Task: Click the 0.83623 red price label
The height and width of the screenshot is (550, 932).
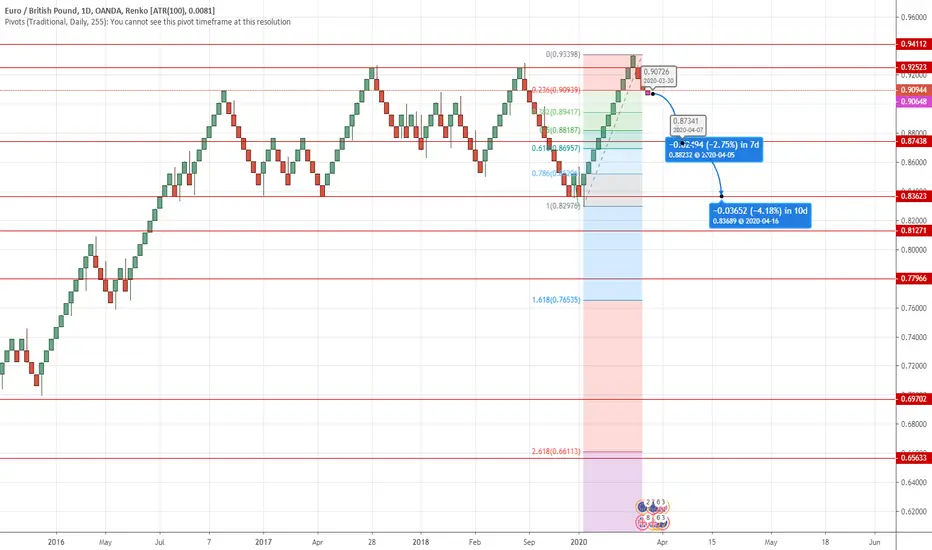Action: 914,196
